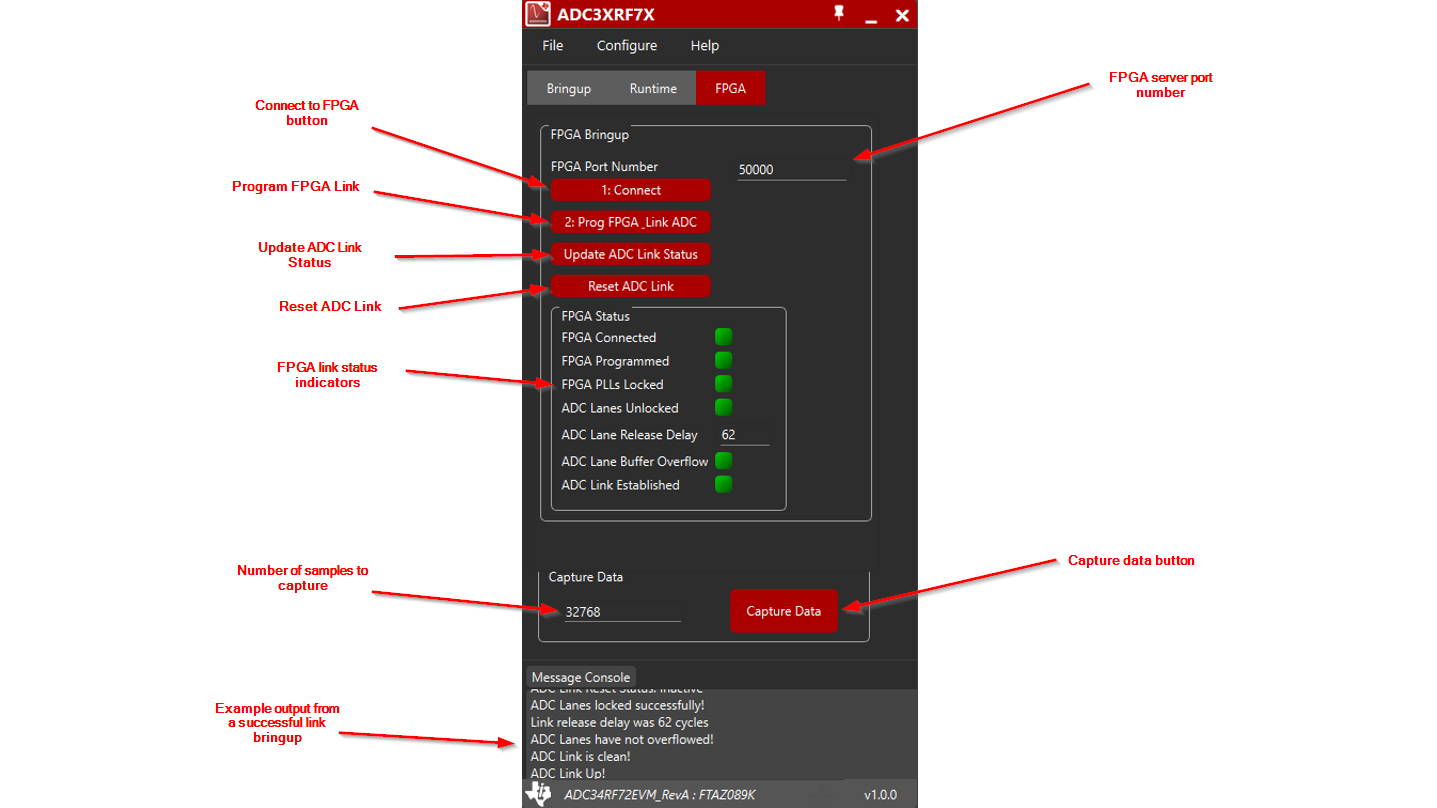Click the pin window icon
The image size is (1437, 808).
pos(838,14)
